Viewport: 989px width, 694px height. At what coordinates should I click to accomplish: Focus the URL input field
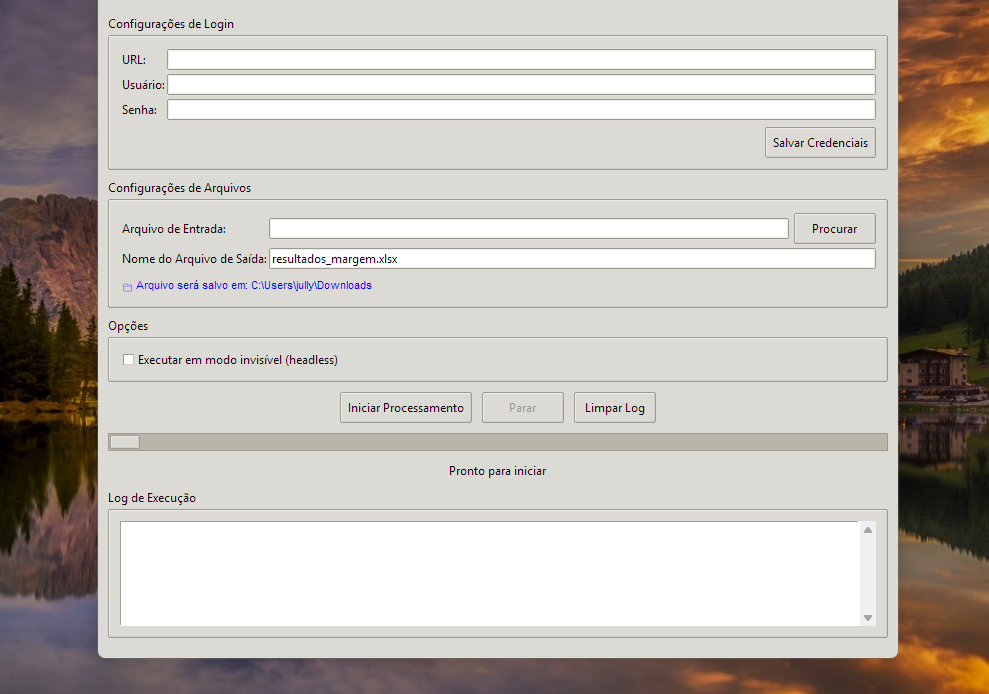click(521, 60)
